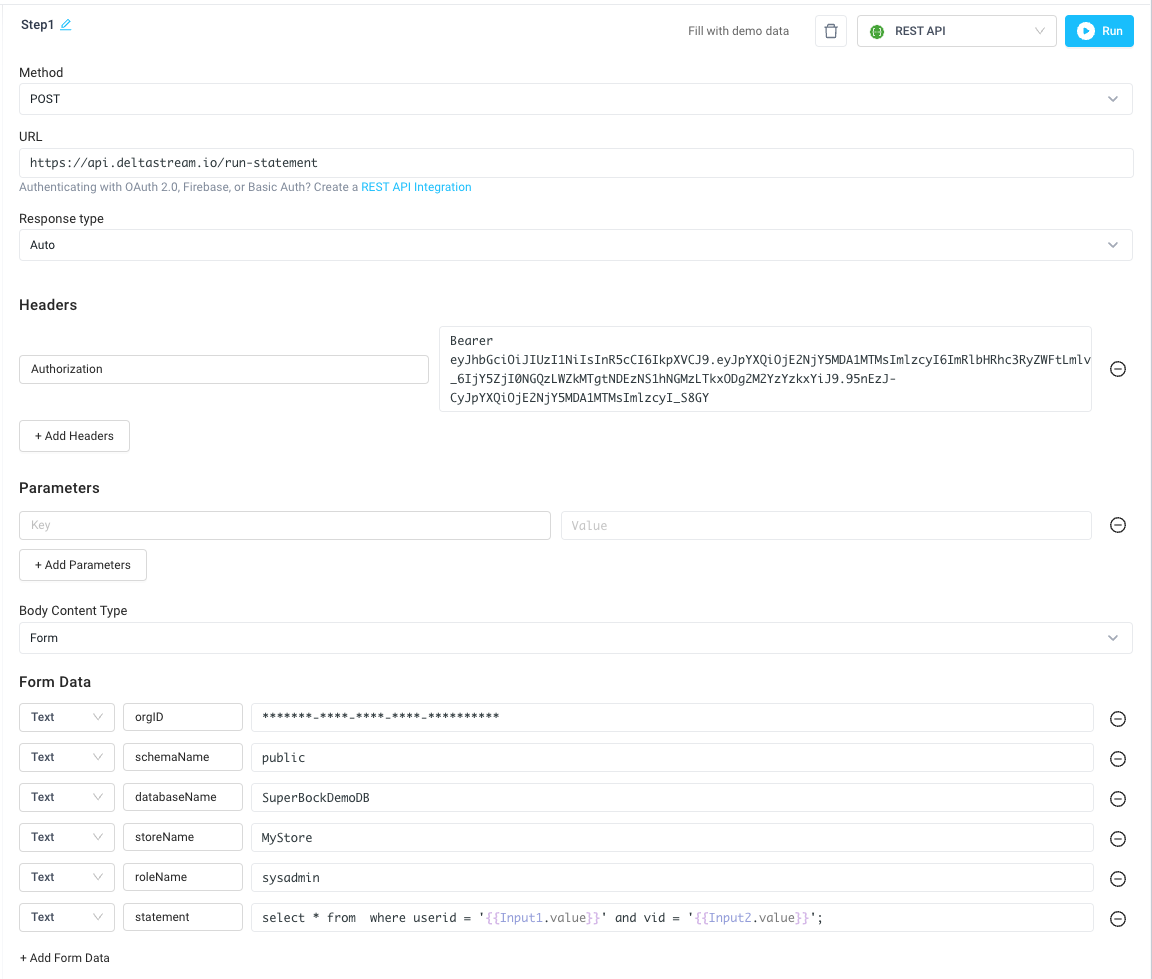The width and height of the screenshot is (1152, 979).
Task: Click + Add Form Data
Action: tap(65, 958)
